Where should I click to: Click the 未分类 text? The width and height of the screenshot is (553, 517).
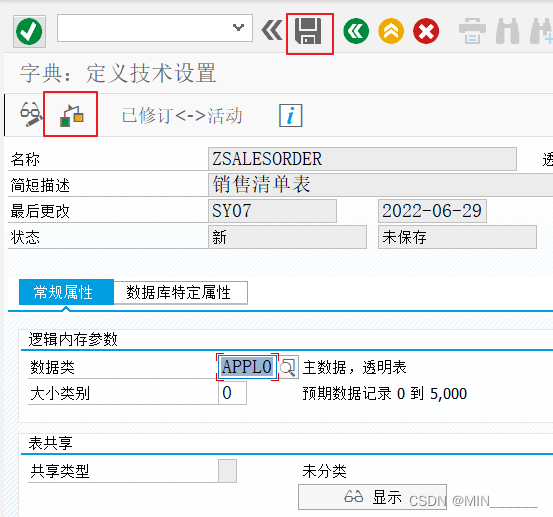coord(324,471)
